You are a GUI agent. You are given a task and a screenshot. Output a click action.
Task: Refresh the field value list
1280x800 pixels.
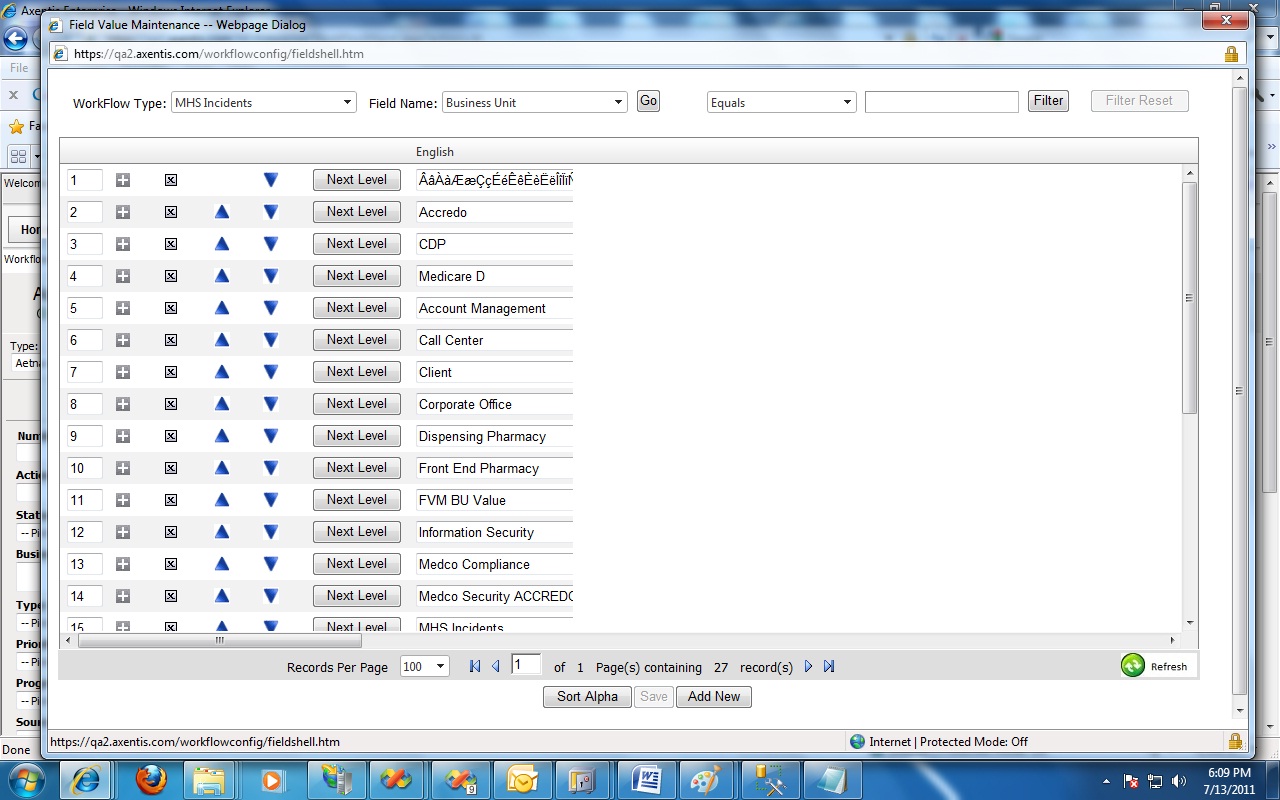click(1158, 666)
